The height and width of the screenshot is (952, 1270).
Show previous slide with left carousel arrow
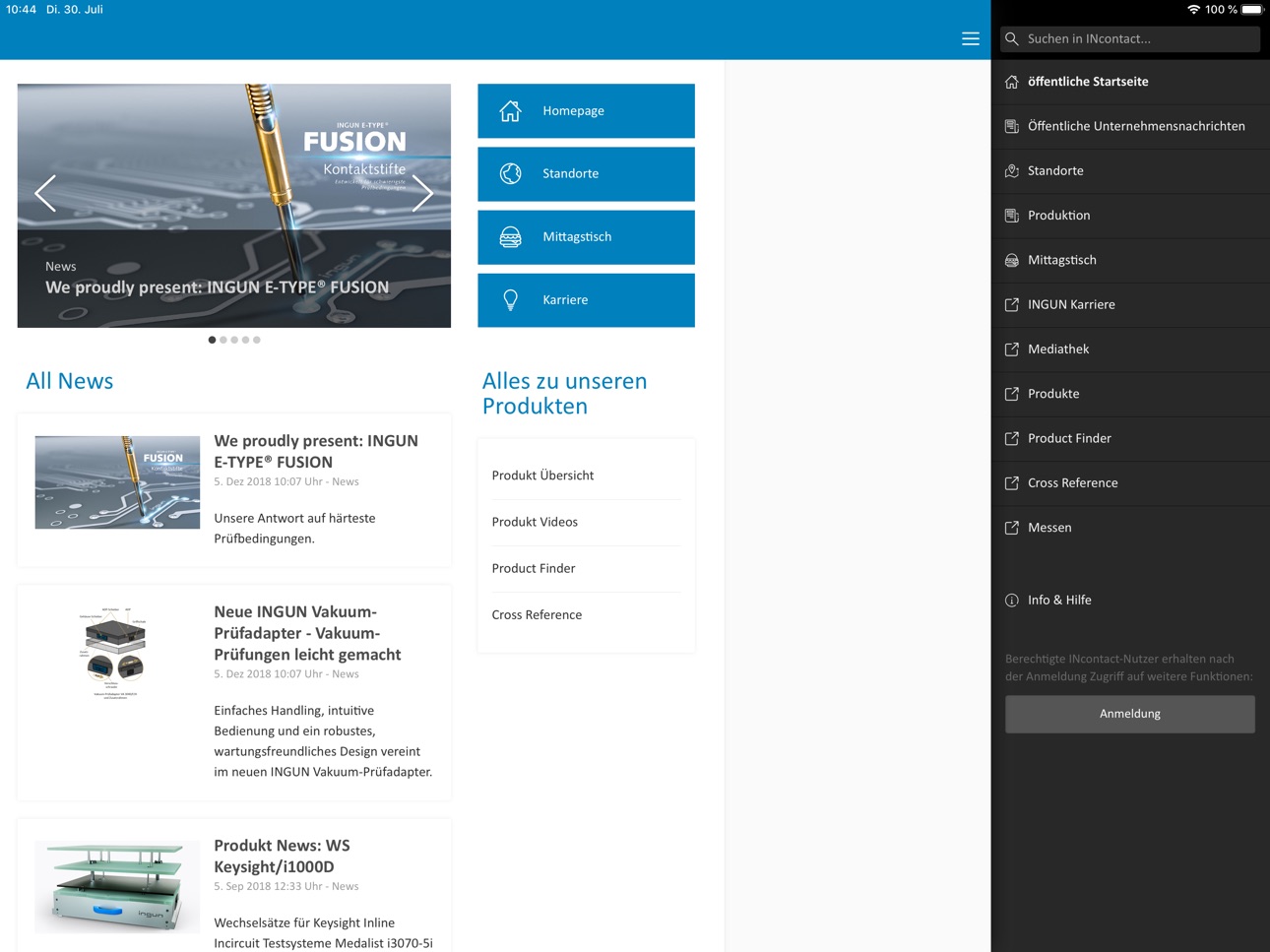[x=45, y=193]
